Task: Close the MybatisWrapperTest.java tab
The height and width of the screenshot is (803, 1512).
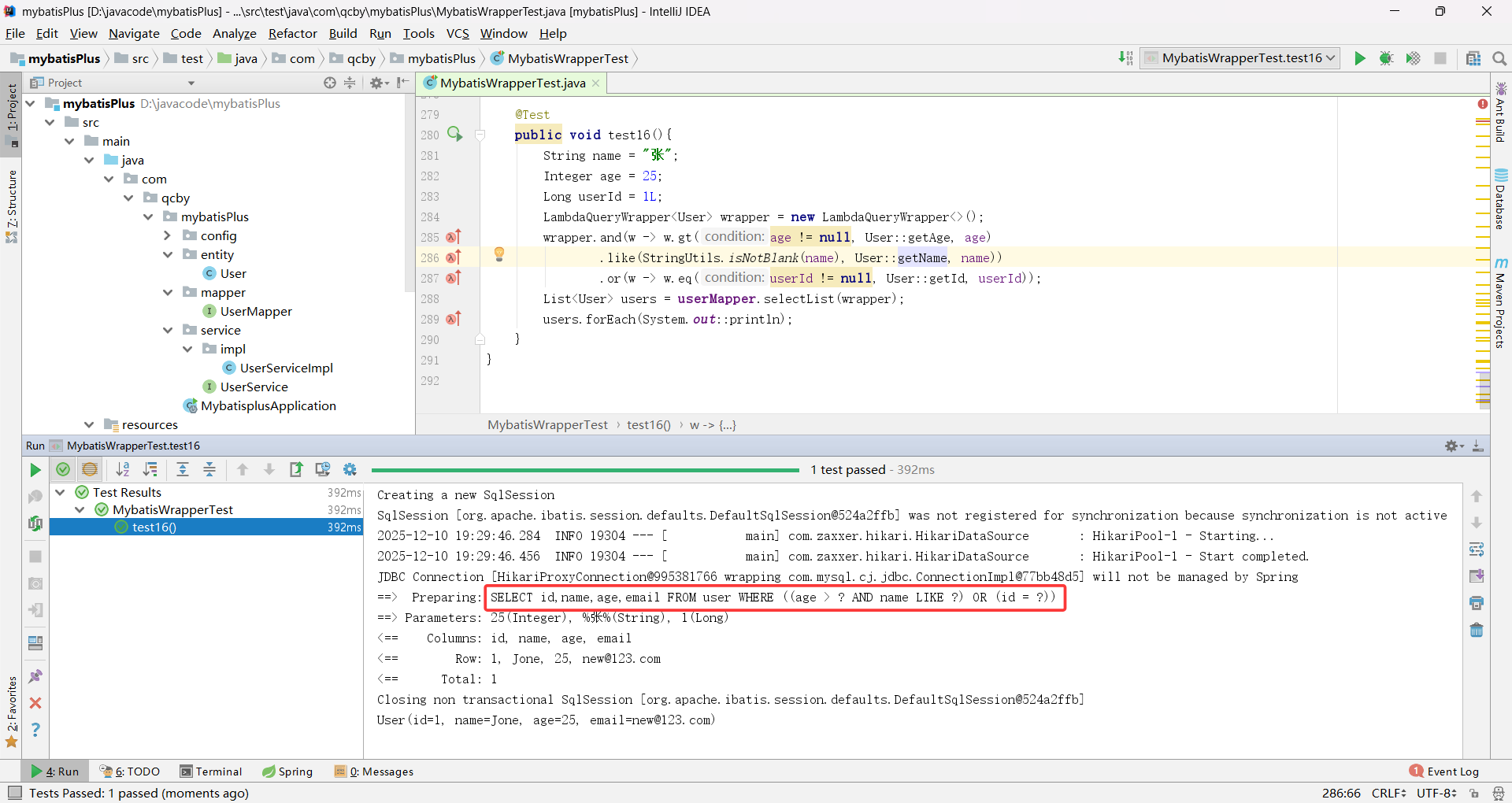Action: click(x=596, y=83)
